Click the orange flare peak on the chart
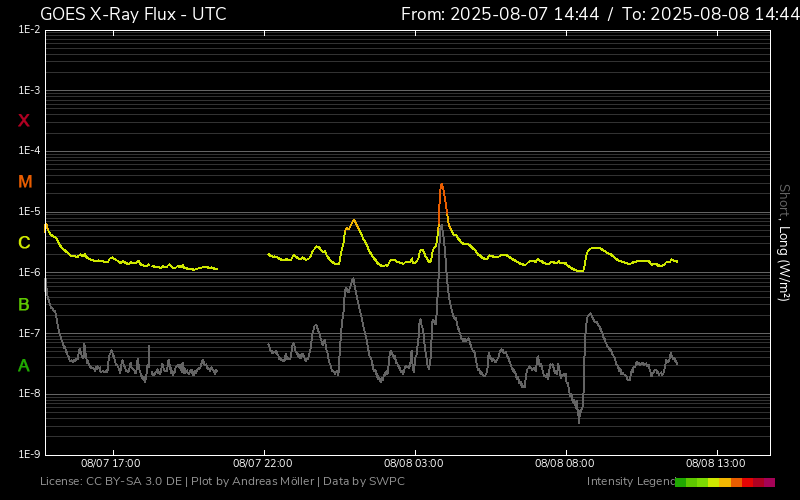Screen dimensions: 800x500 (441, 188)
